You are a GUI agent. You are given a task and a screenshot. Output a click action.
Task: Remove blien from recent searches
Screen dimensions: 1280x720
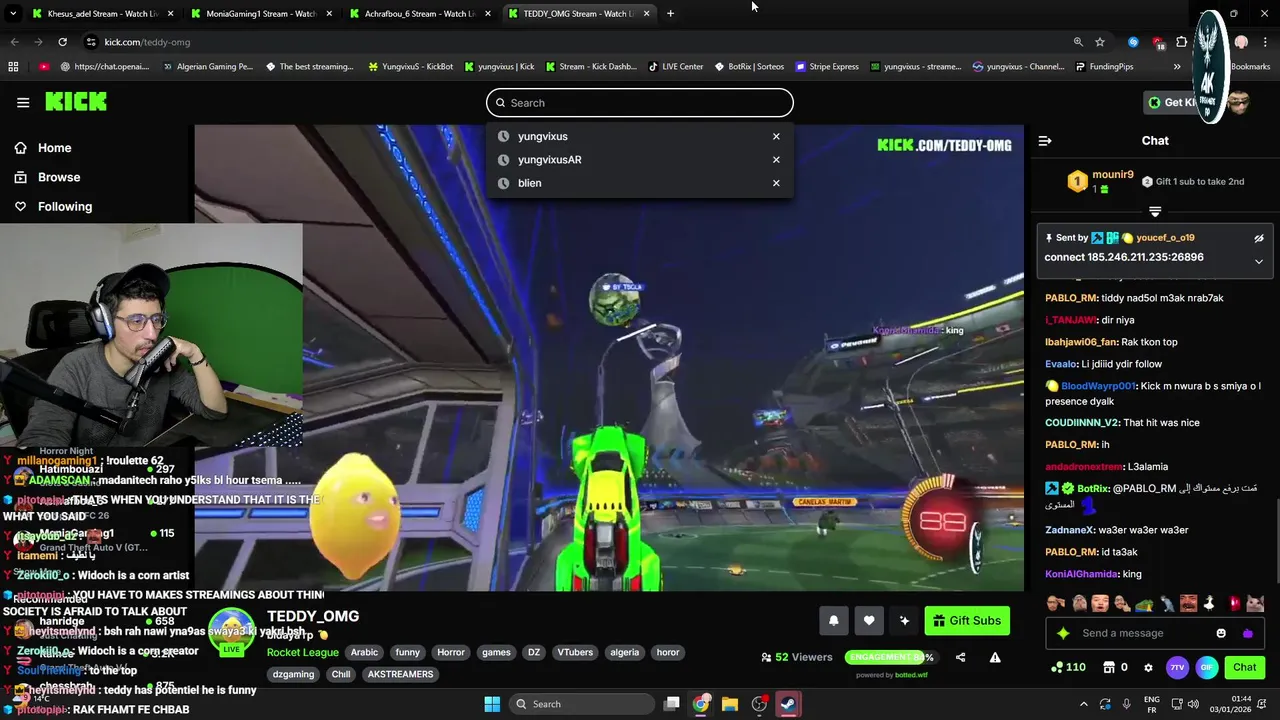776,183
